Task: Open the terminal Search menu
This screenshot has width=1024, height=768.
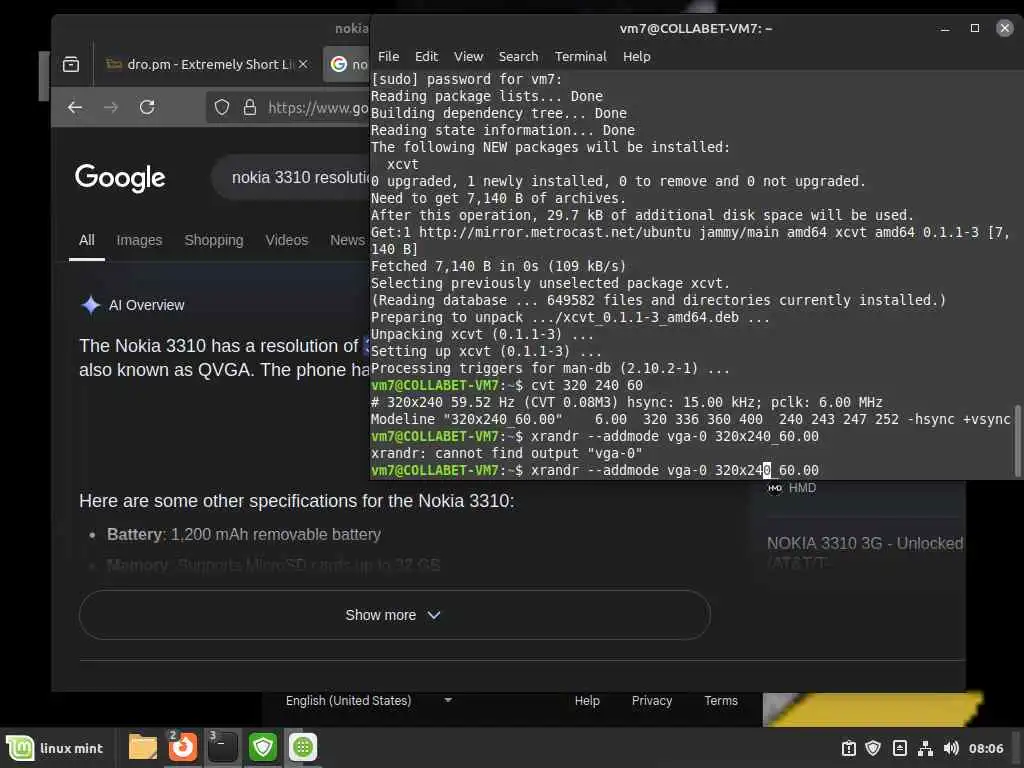Action: [519, 57]
